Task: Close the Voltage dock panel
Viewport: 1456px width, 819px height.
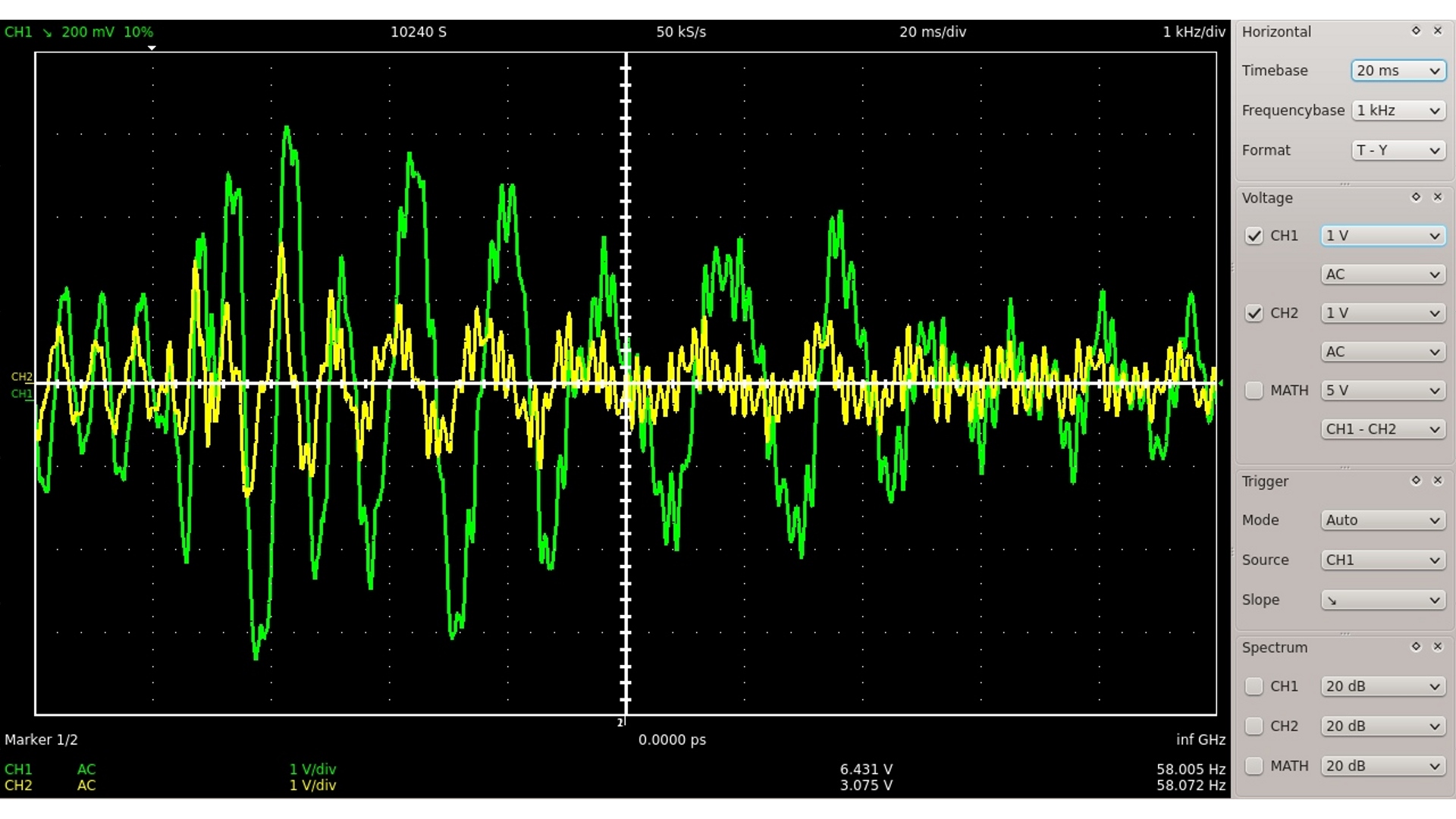Action: pos(1437,197)
